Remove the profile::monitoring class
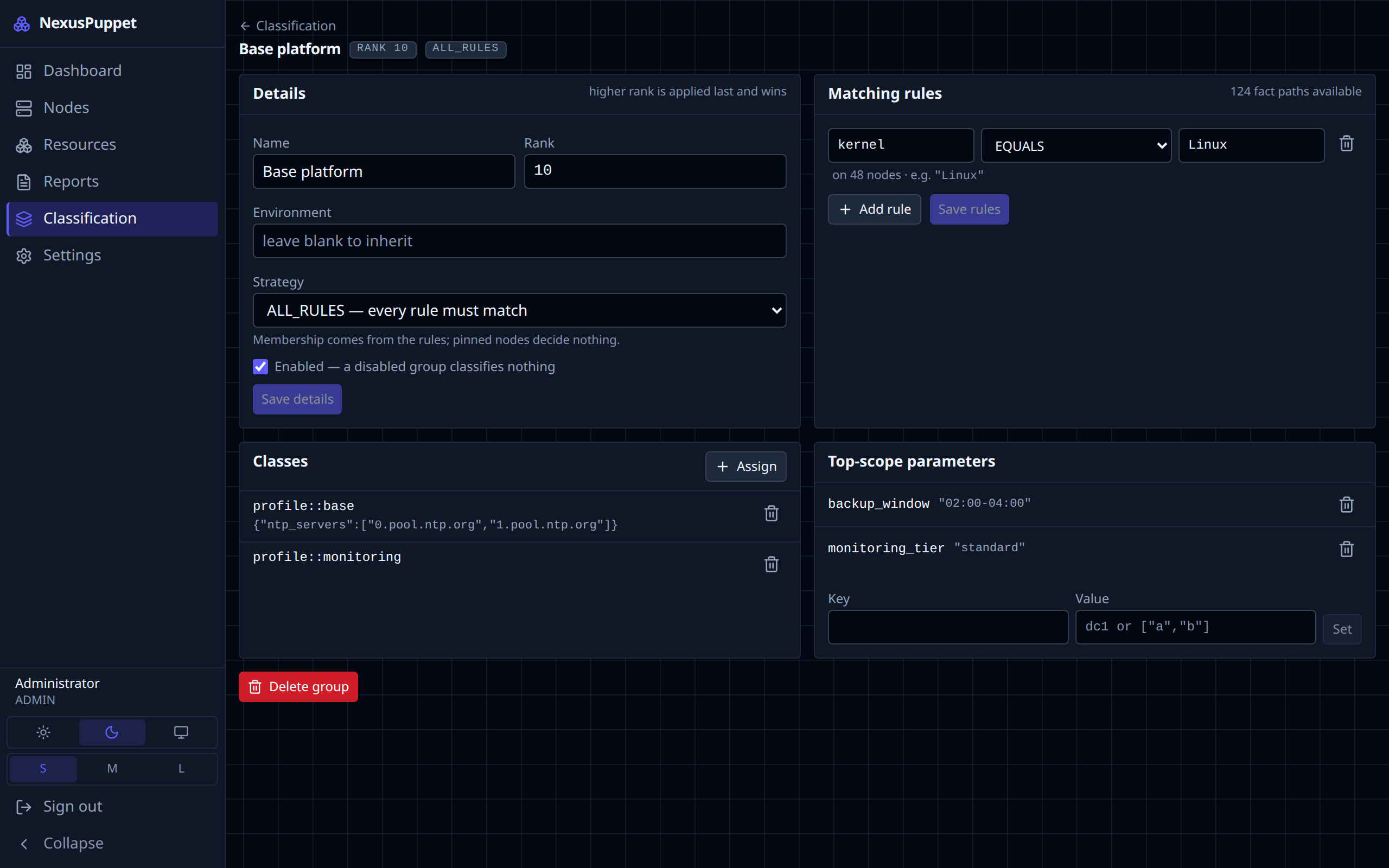 click(771, 564)
